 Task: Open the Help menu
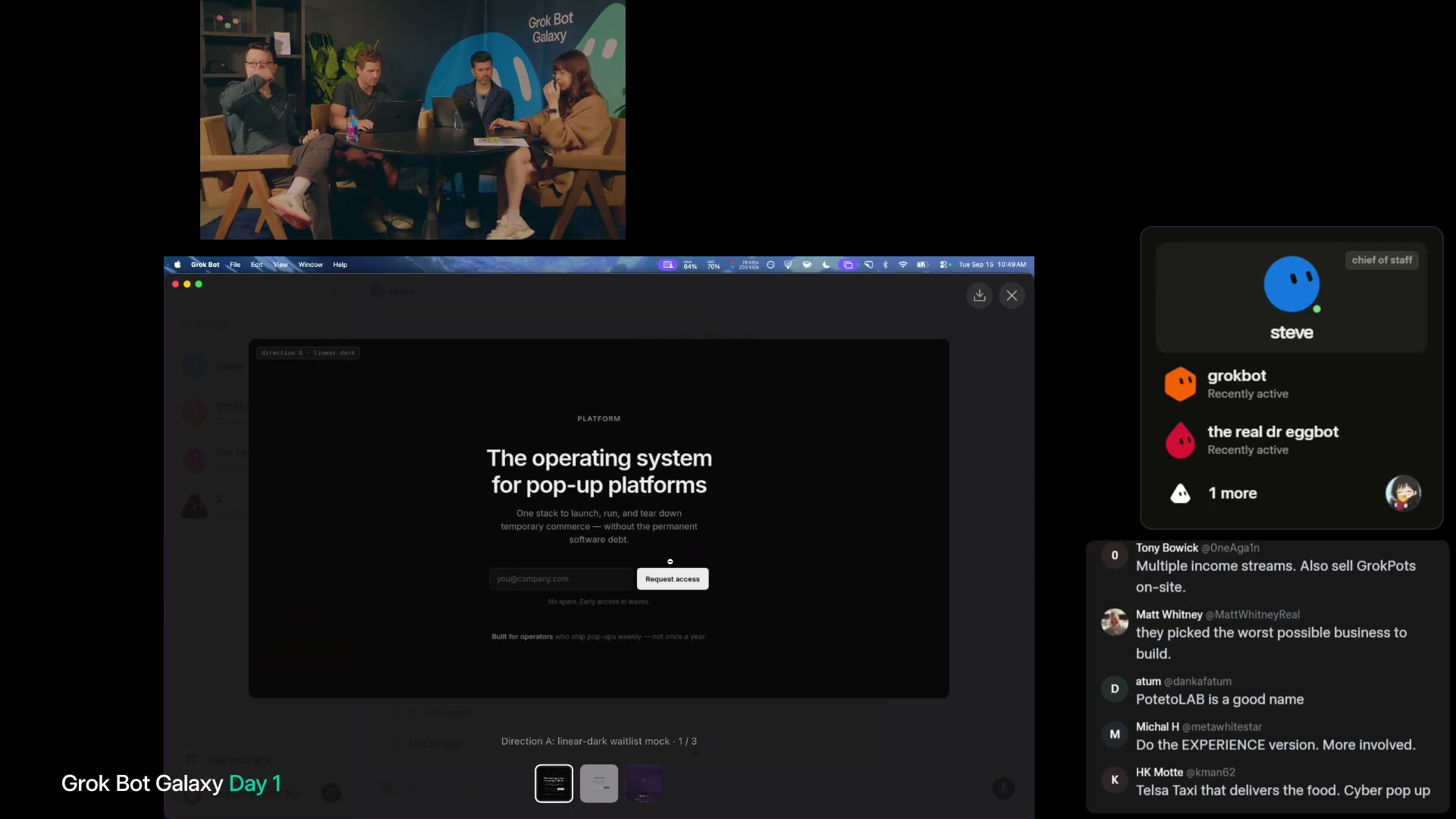point(340,265)
